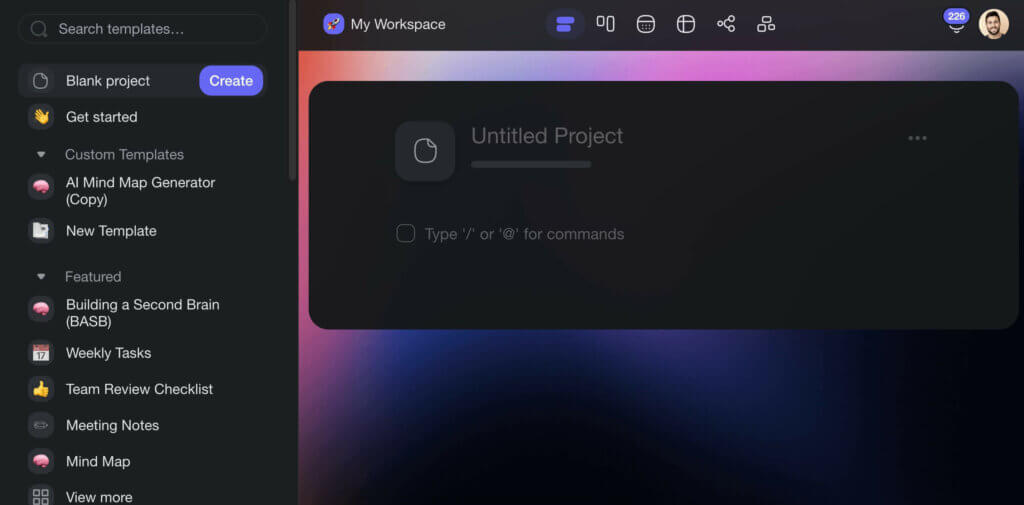Switch to the board view icon

606,24
